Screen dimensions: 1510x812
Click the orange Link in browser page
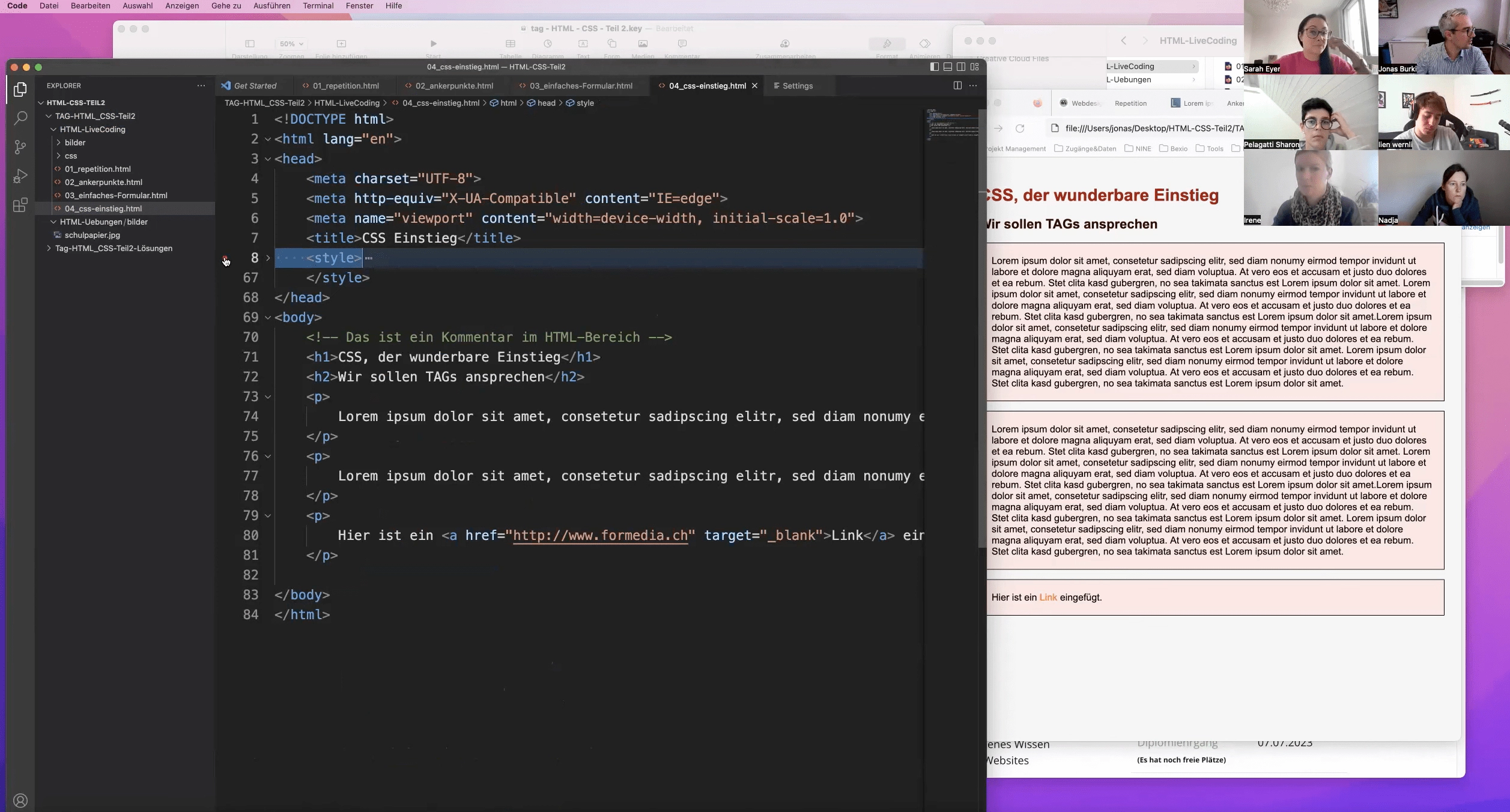pos(1048,598)
